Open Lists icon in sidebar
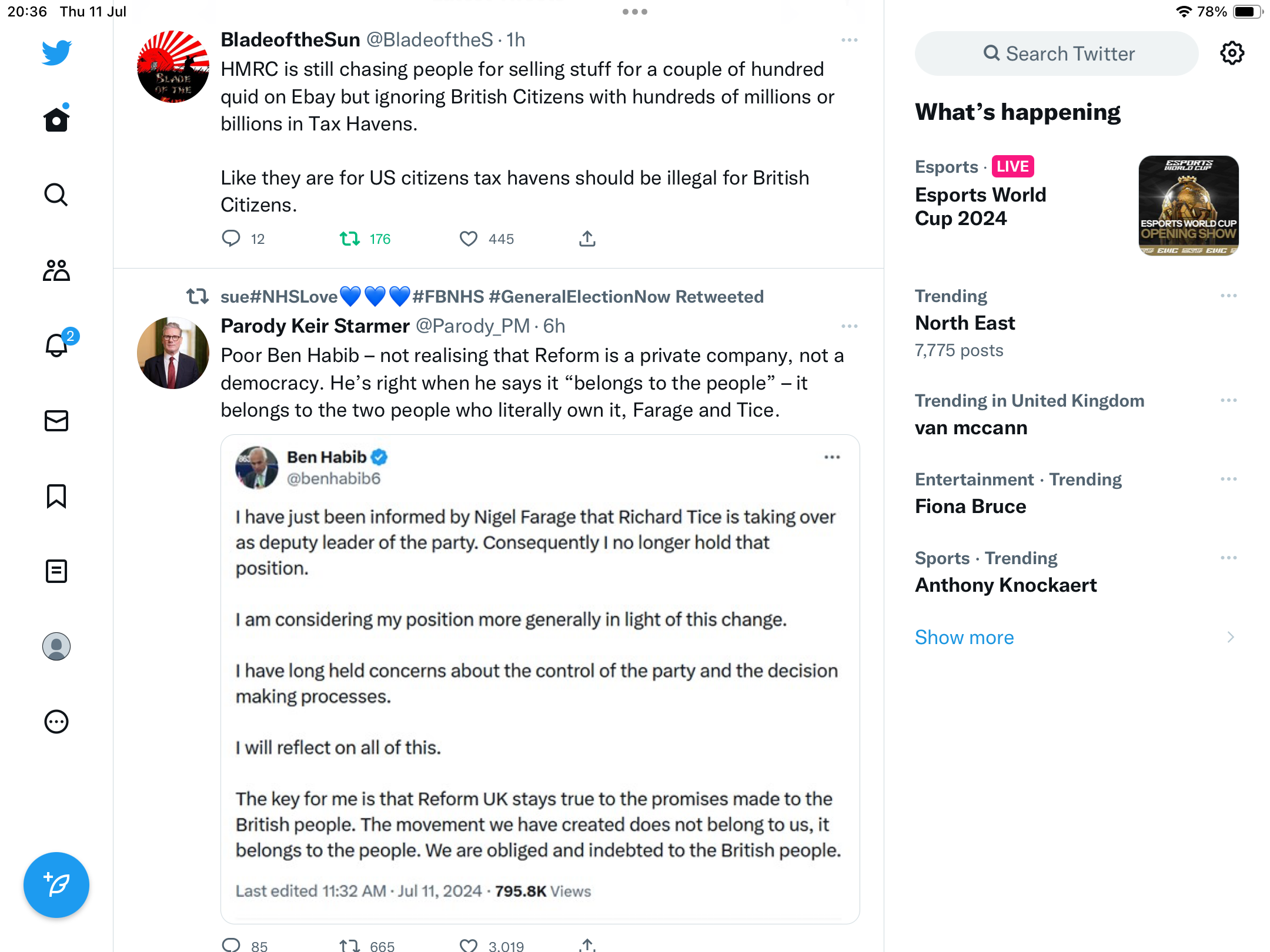 56,571
